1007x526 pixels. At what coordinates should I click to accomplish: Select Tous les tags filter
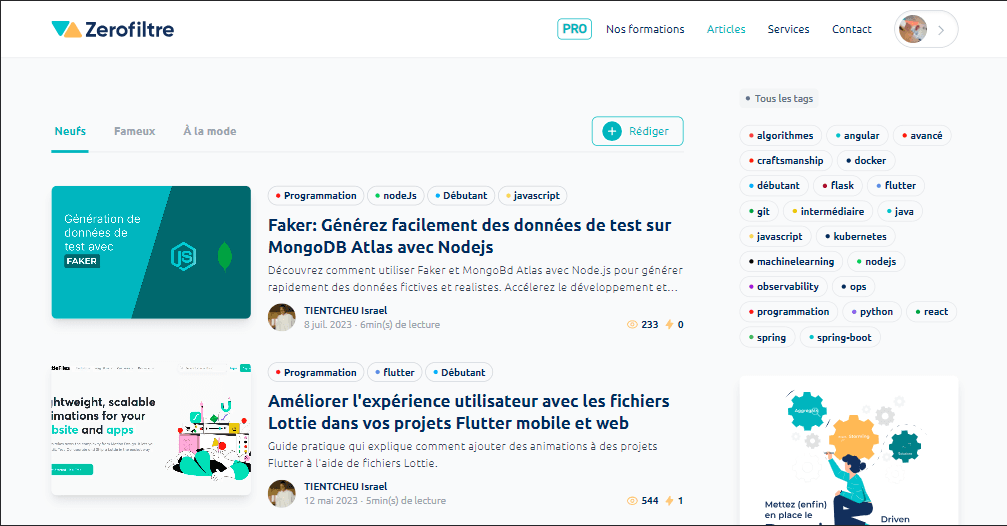tap(779, 98)
